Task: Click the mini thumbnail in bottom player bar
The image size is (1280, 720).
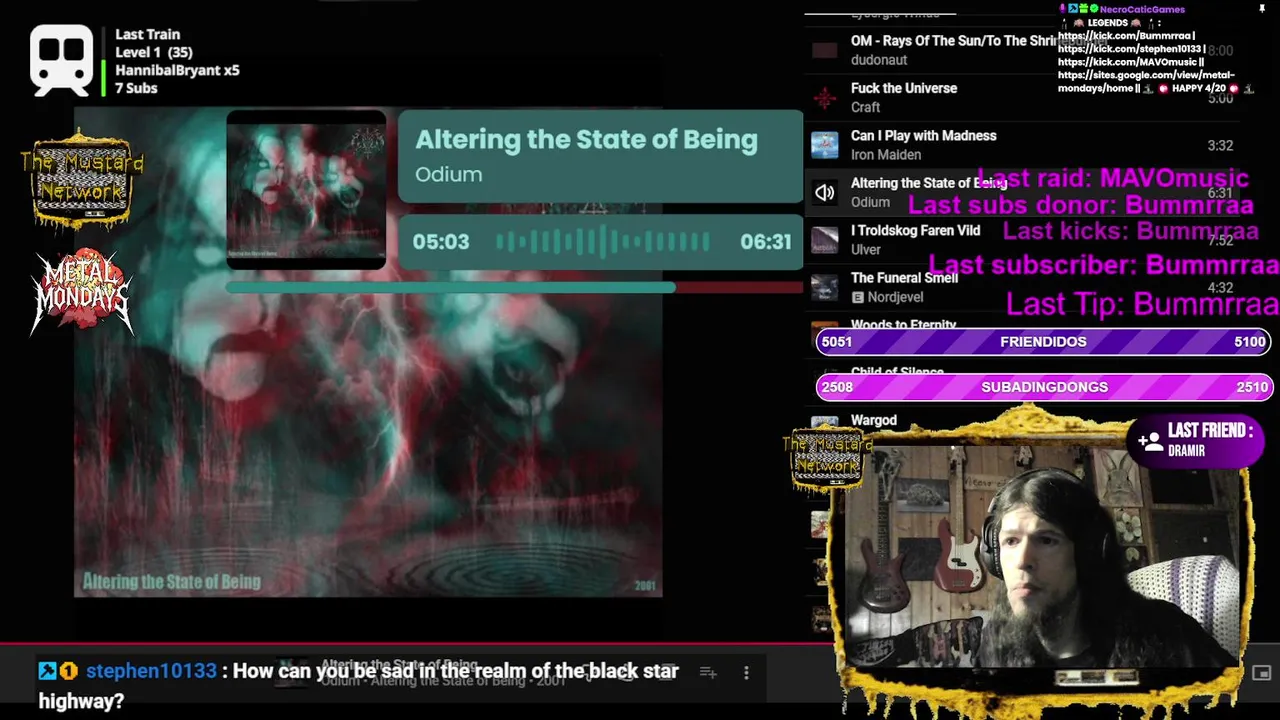Action: pos(293,671)
